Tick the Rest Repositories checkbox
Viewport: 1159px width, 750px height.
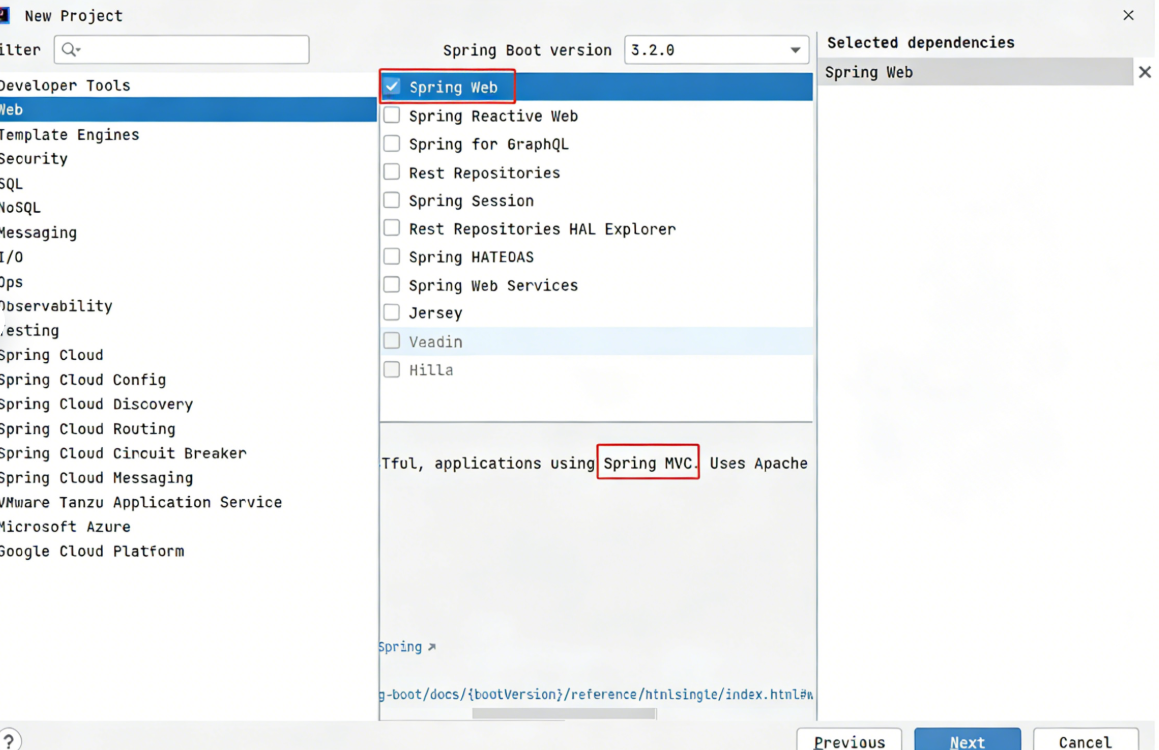[x=392, y=171]
